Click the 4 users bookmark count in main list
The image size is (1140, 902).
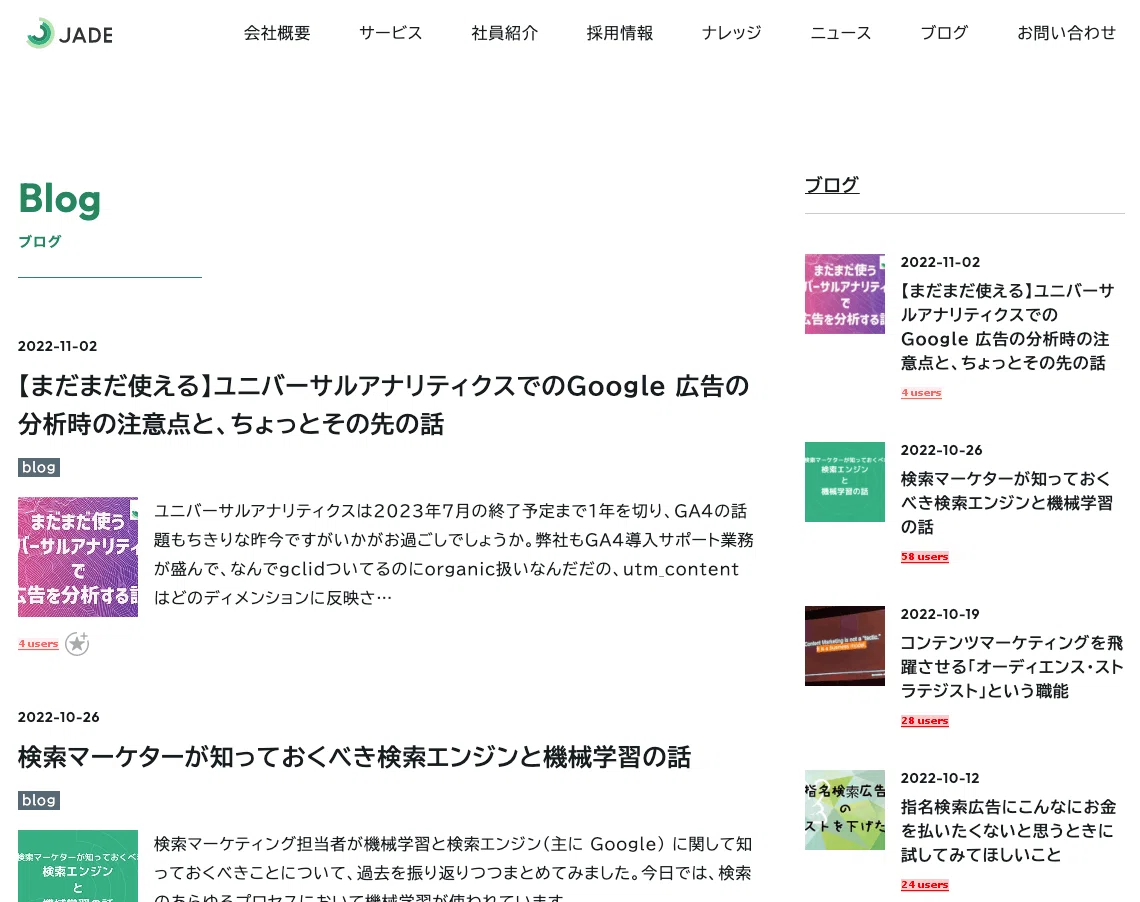coord(39,643)
